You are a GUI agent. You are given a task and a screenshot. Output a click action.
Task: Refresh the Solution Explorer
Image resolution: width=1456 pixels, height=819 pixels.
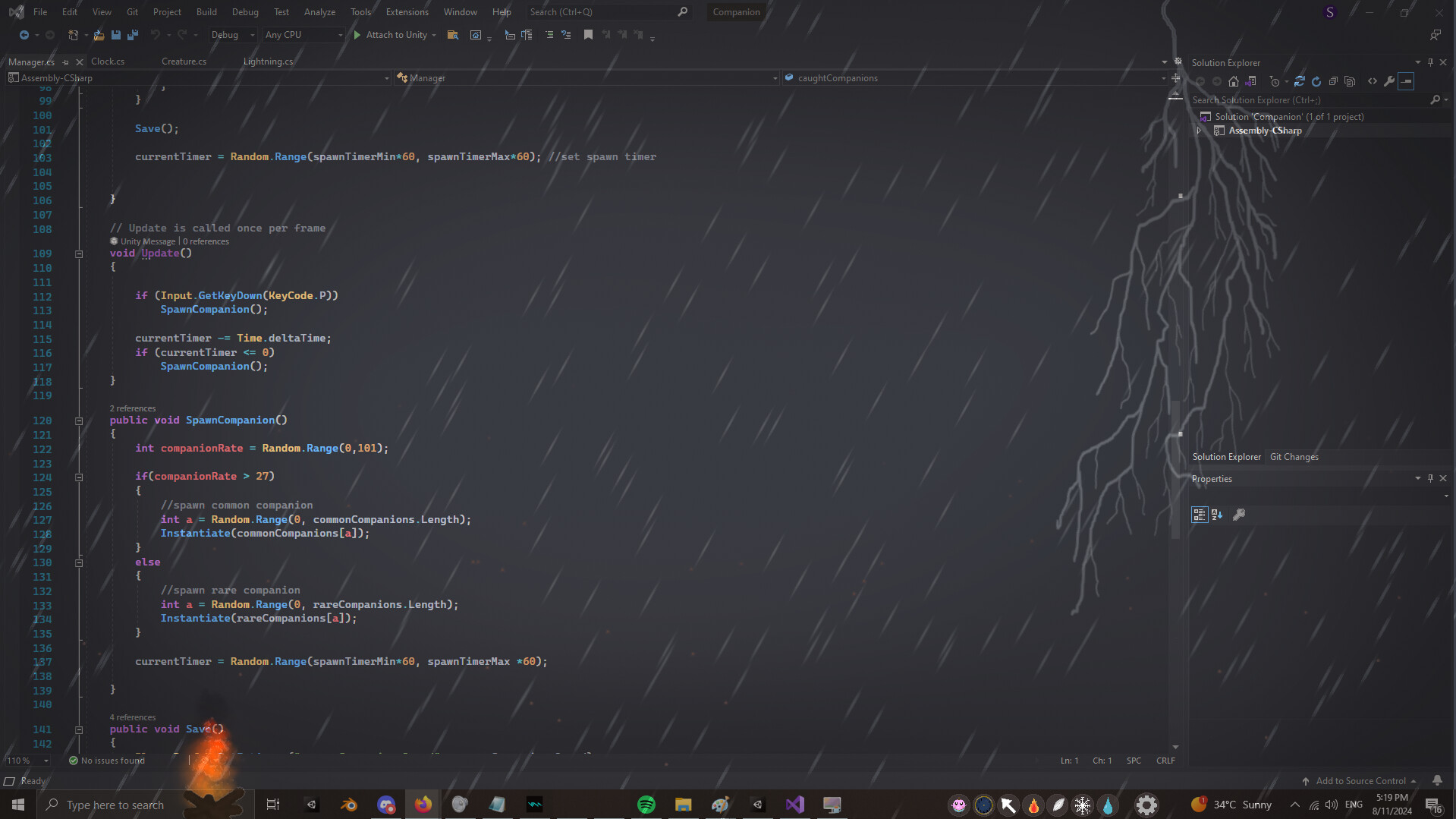tap(1316, 81)
